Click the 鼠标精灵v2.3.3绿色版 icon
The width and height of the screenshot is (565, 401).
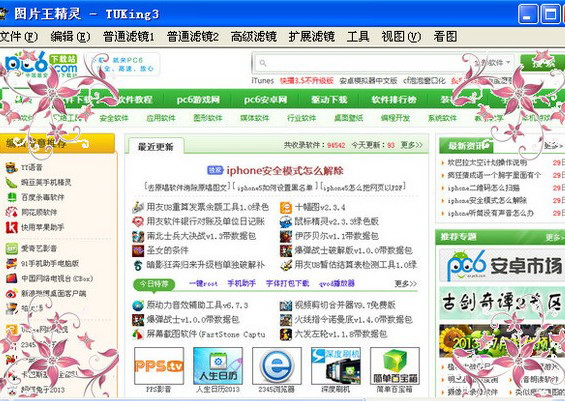pos(286,222)
